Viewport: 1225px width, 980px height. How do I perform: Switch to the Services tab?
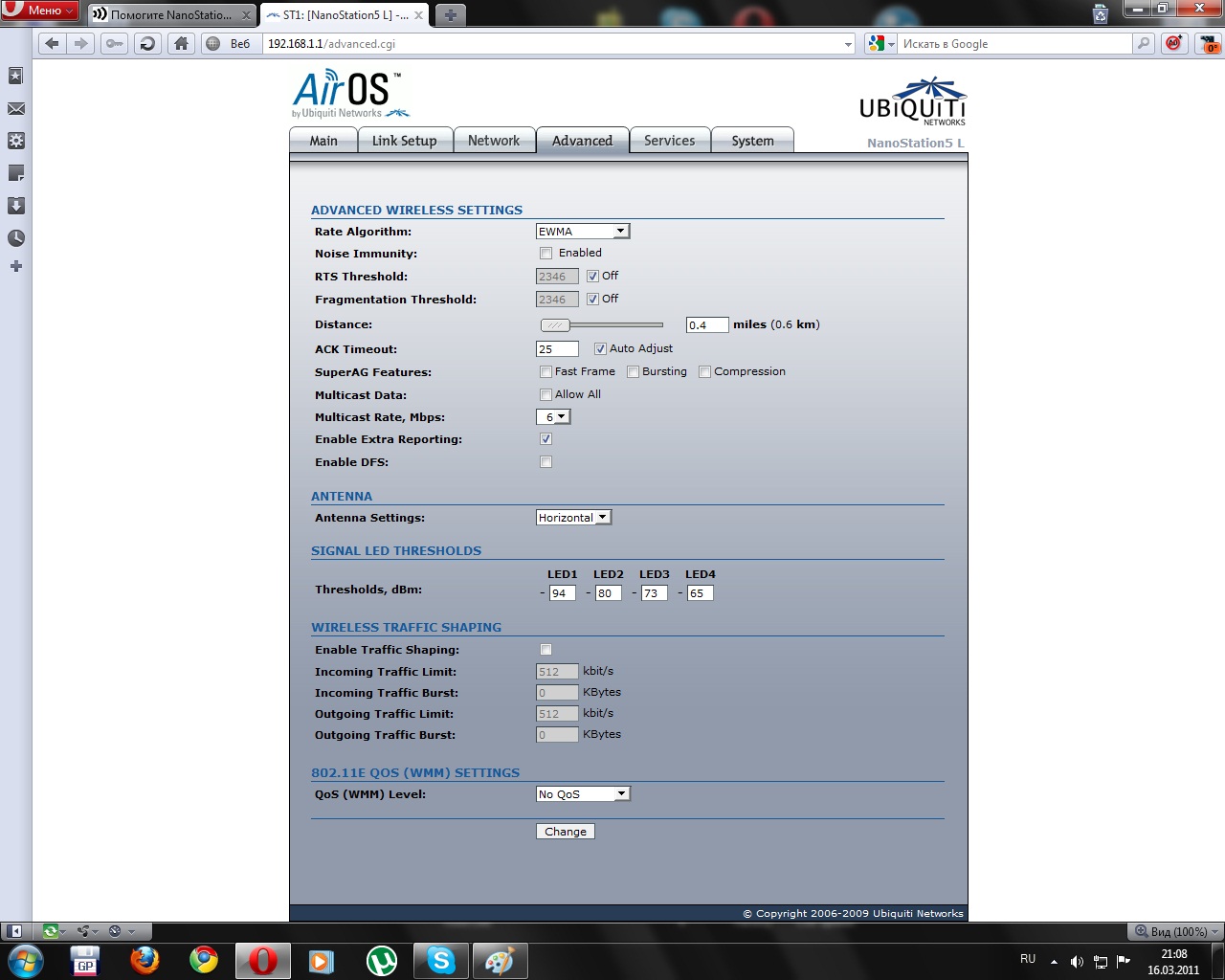point(670,141)
